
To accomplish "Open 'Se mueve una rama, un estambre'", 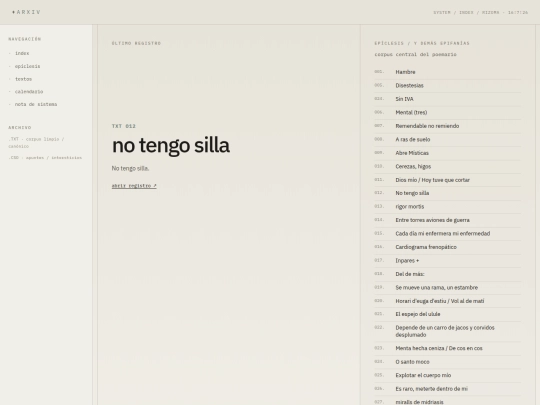I will (x=448, y=288).
